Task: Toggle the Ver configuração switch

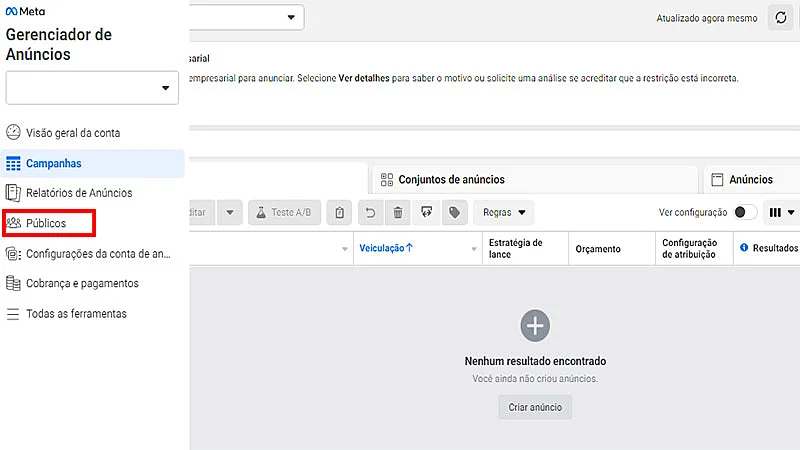Action: pyautogui.click(x=744, y=212)
